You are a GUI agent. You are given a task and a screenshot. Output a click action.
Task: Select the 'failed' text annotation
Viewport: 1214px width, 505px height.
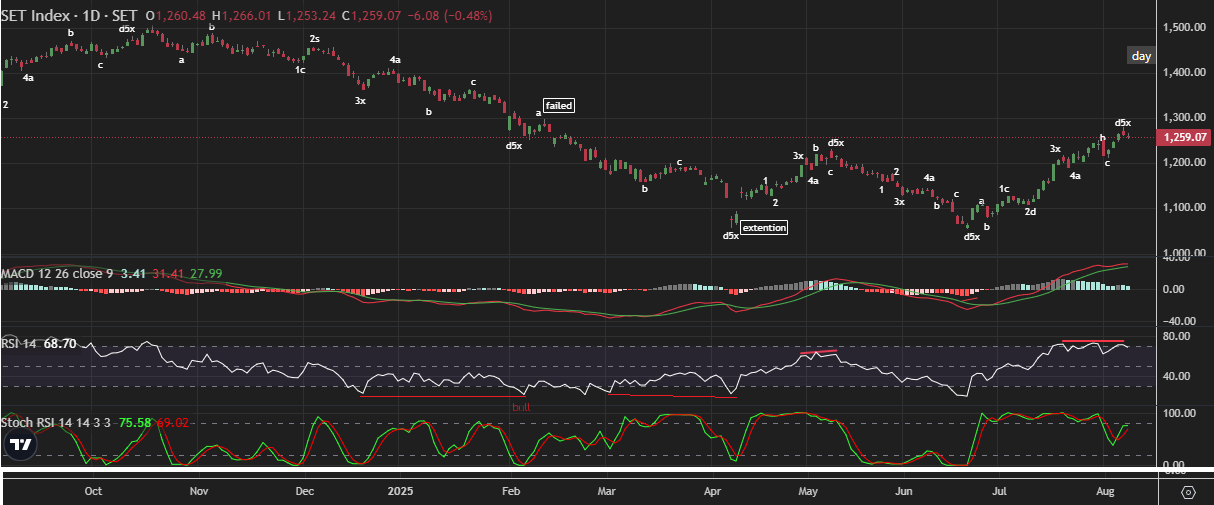558,105
